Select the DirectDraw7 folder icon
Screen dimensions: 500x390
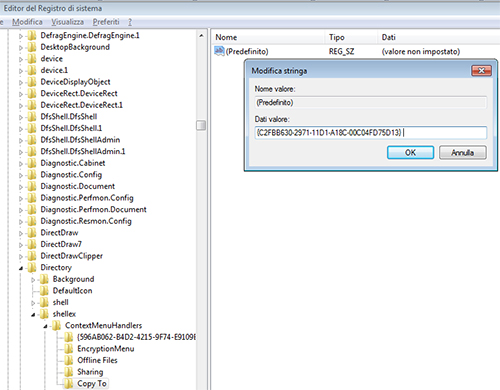(x=32, y=244)
